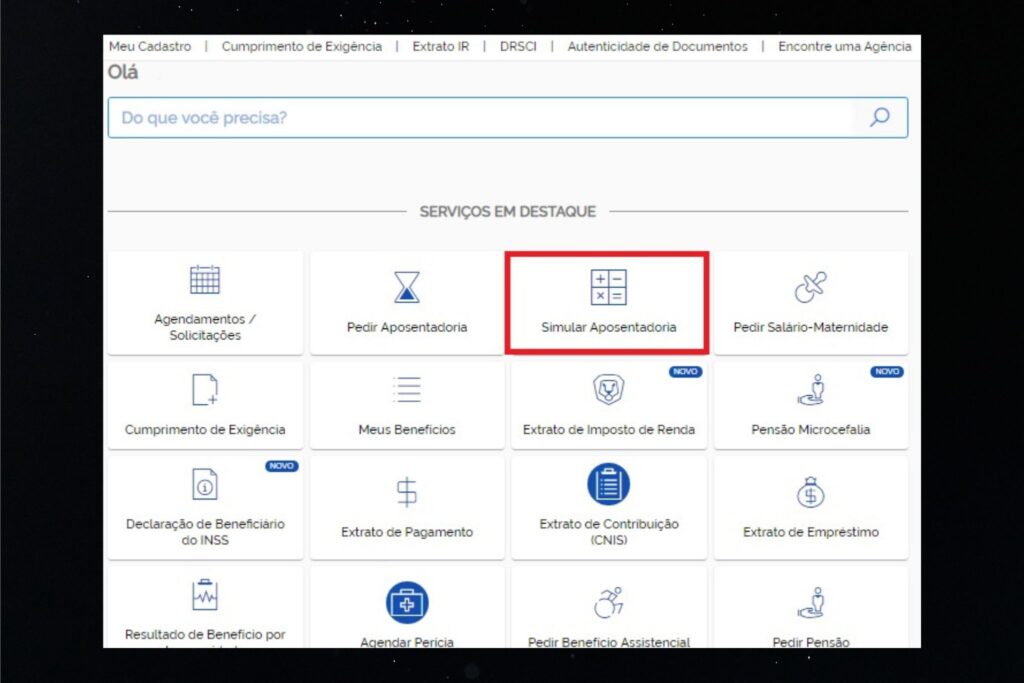Viewport: 1024px width, 683px height.
Task: Click the search magnifier icon
Action: [x=877, y=117]
